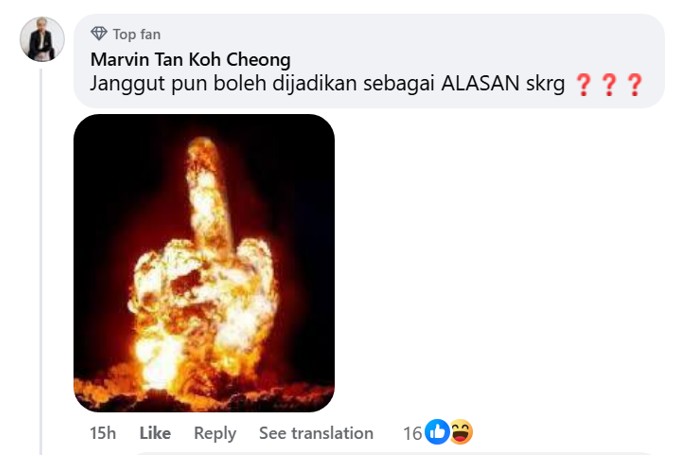Screen dimensions: 675x457
Task: Click the first red question mark emoji
Action: 583,84
